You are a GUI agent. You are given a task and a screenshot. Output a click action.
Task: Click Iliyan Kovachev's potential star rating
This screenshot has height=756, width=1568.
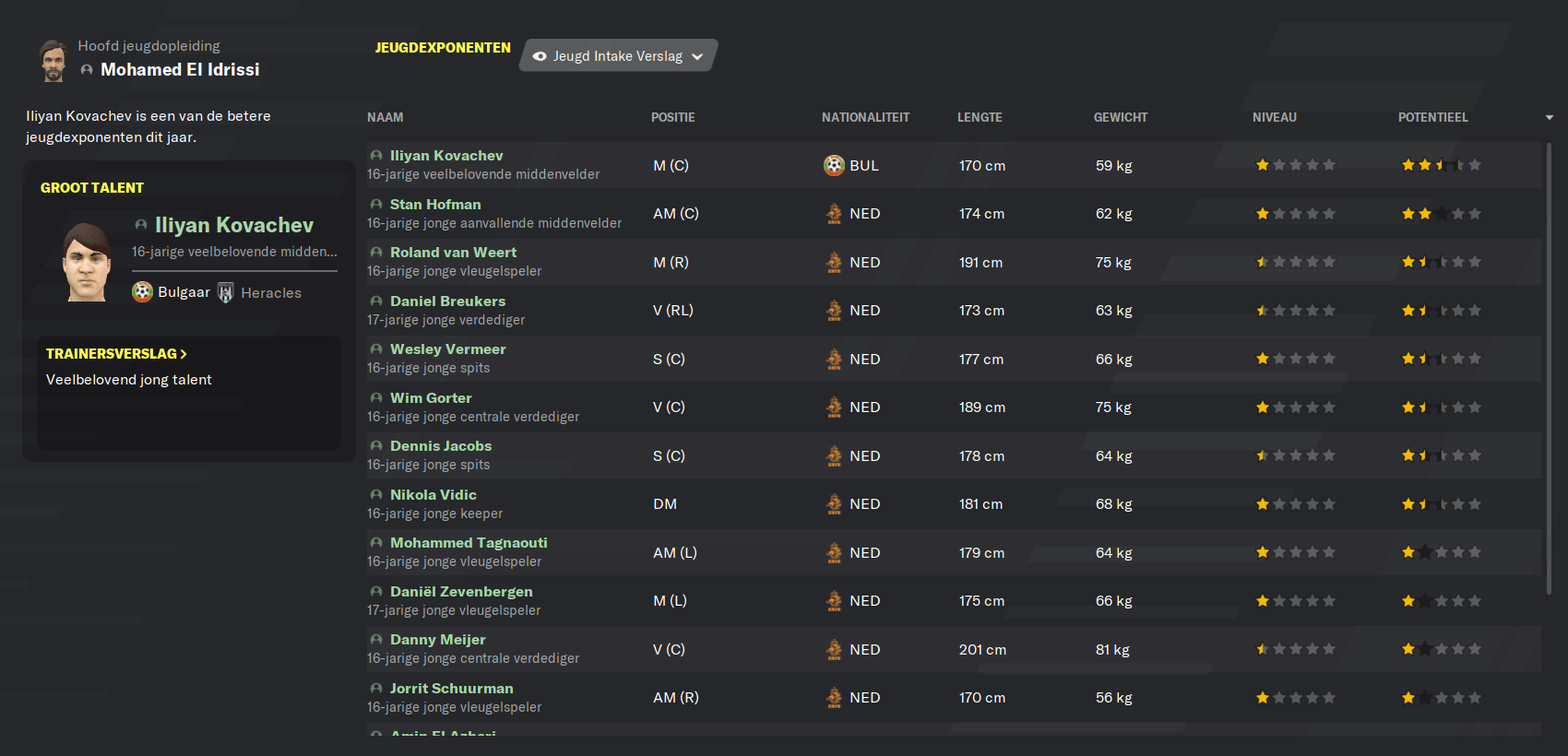[x=1441, y=166]
